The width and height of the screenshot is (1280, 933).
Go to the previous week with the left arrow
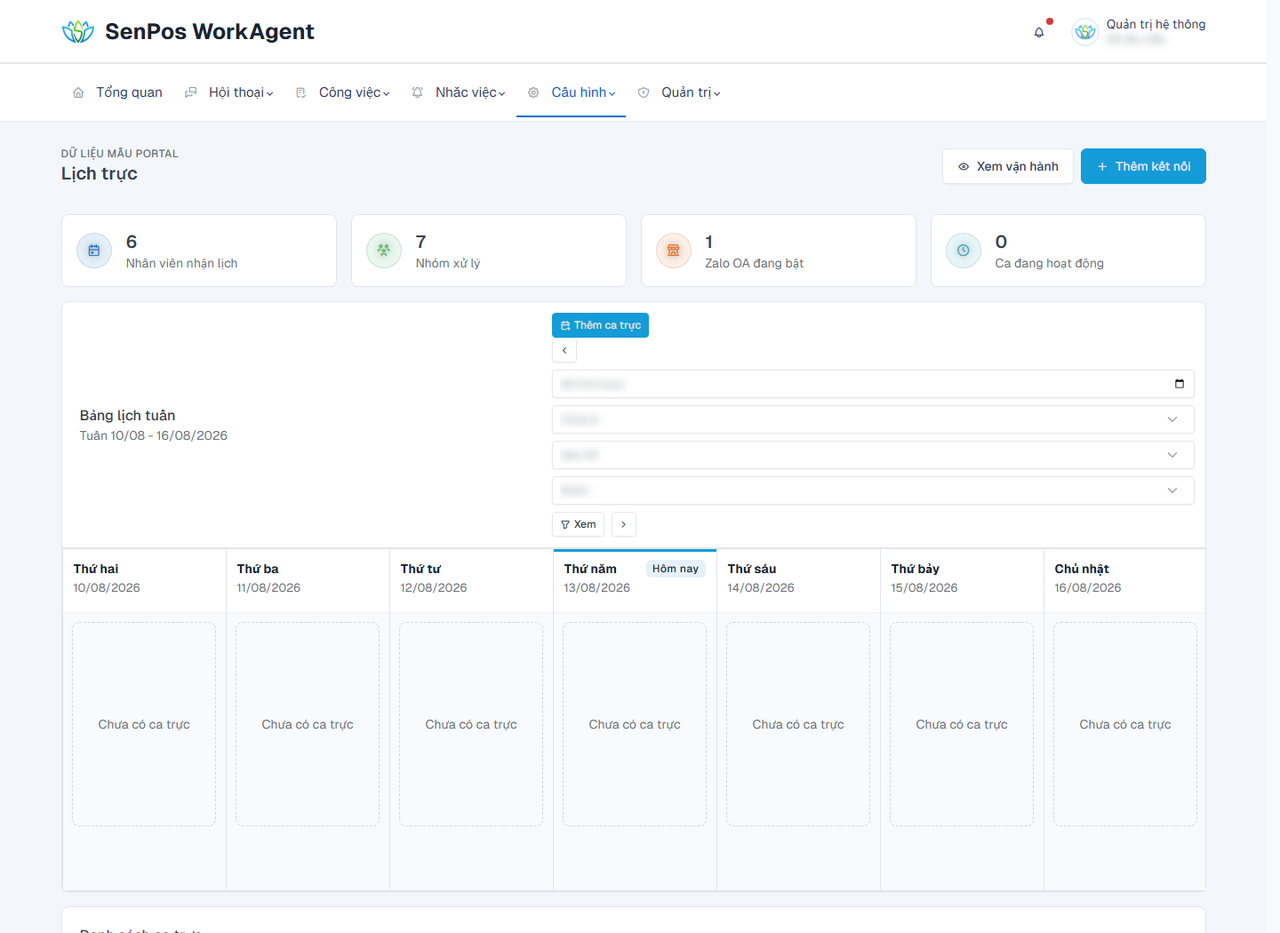pyautogui.click(x=564, y=351)
